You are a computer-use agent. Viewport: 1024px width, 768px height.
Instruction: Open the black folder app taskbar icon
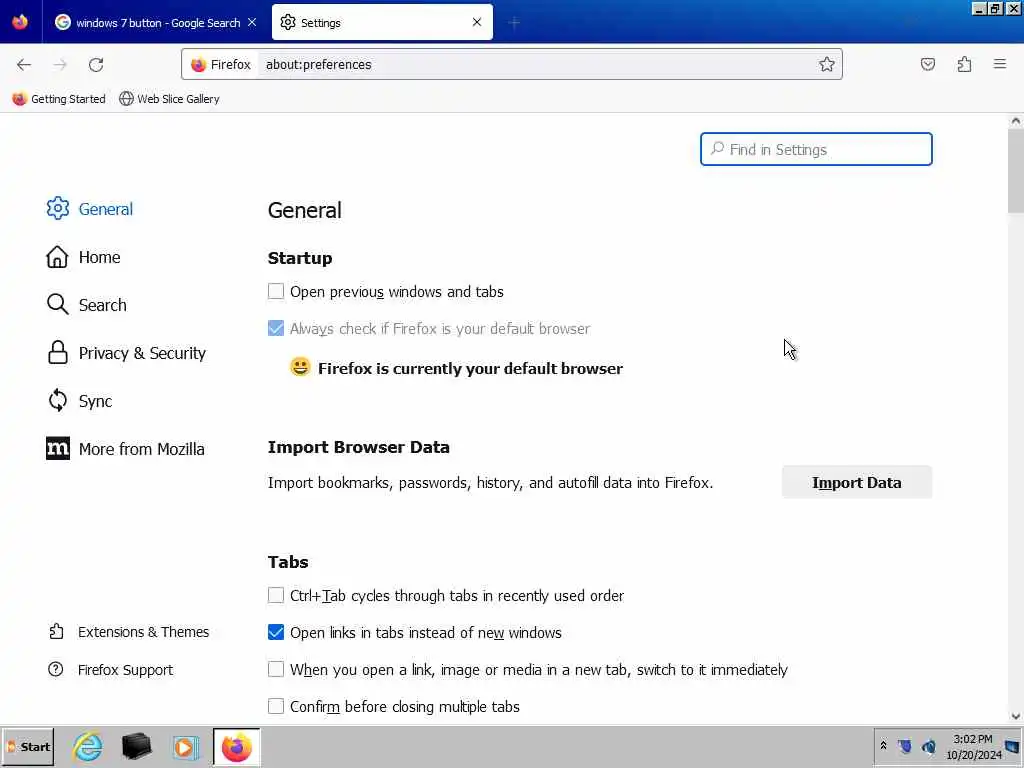click(x=136, y=747)
